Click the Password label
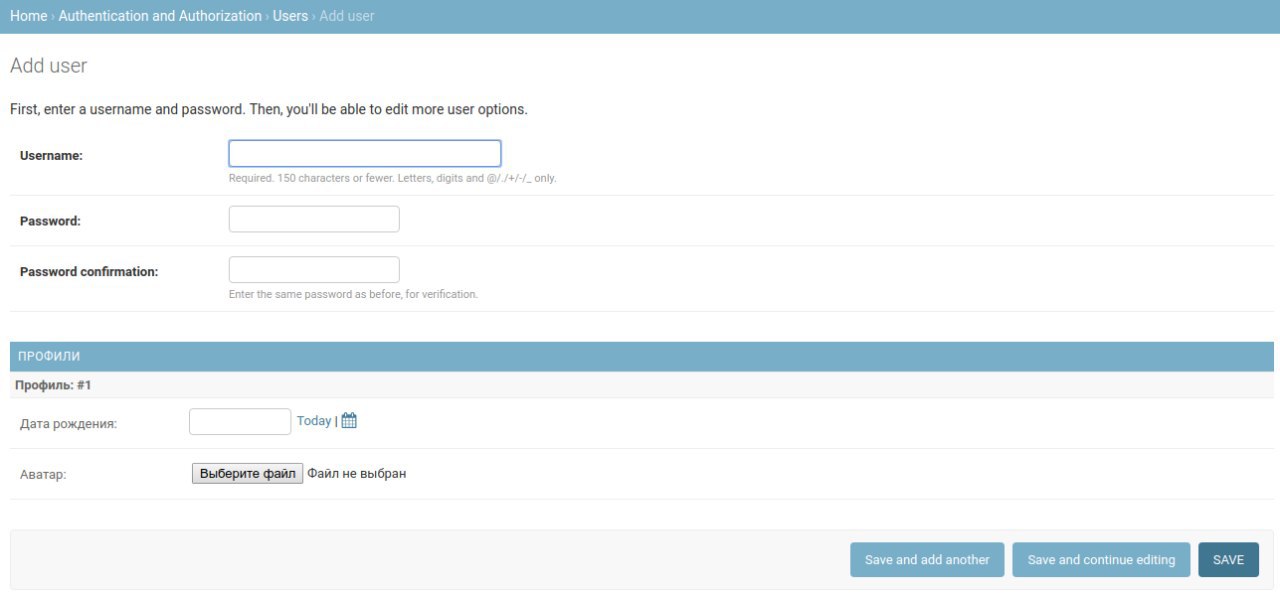 [50, 221]
